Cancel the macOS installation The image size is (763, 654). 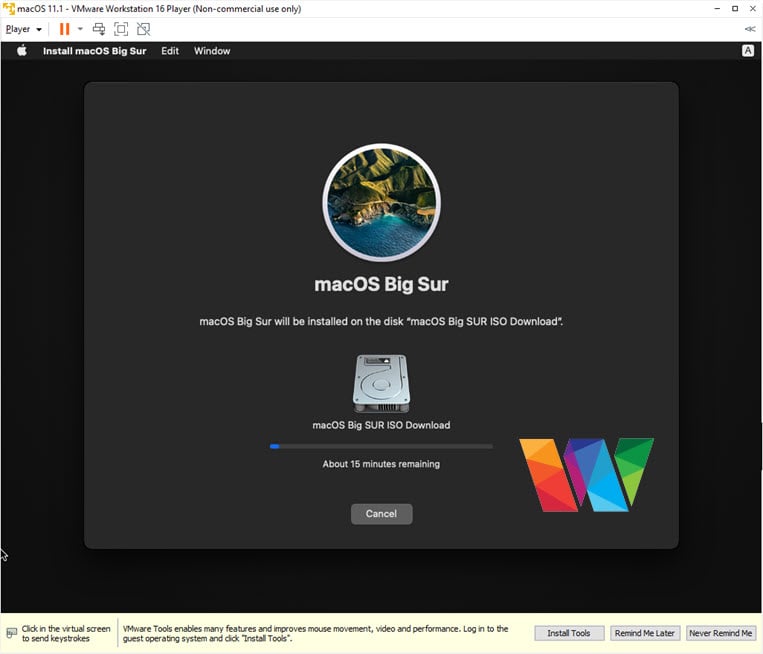tap(382, 514)
